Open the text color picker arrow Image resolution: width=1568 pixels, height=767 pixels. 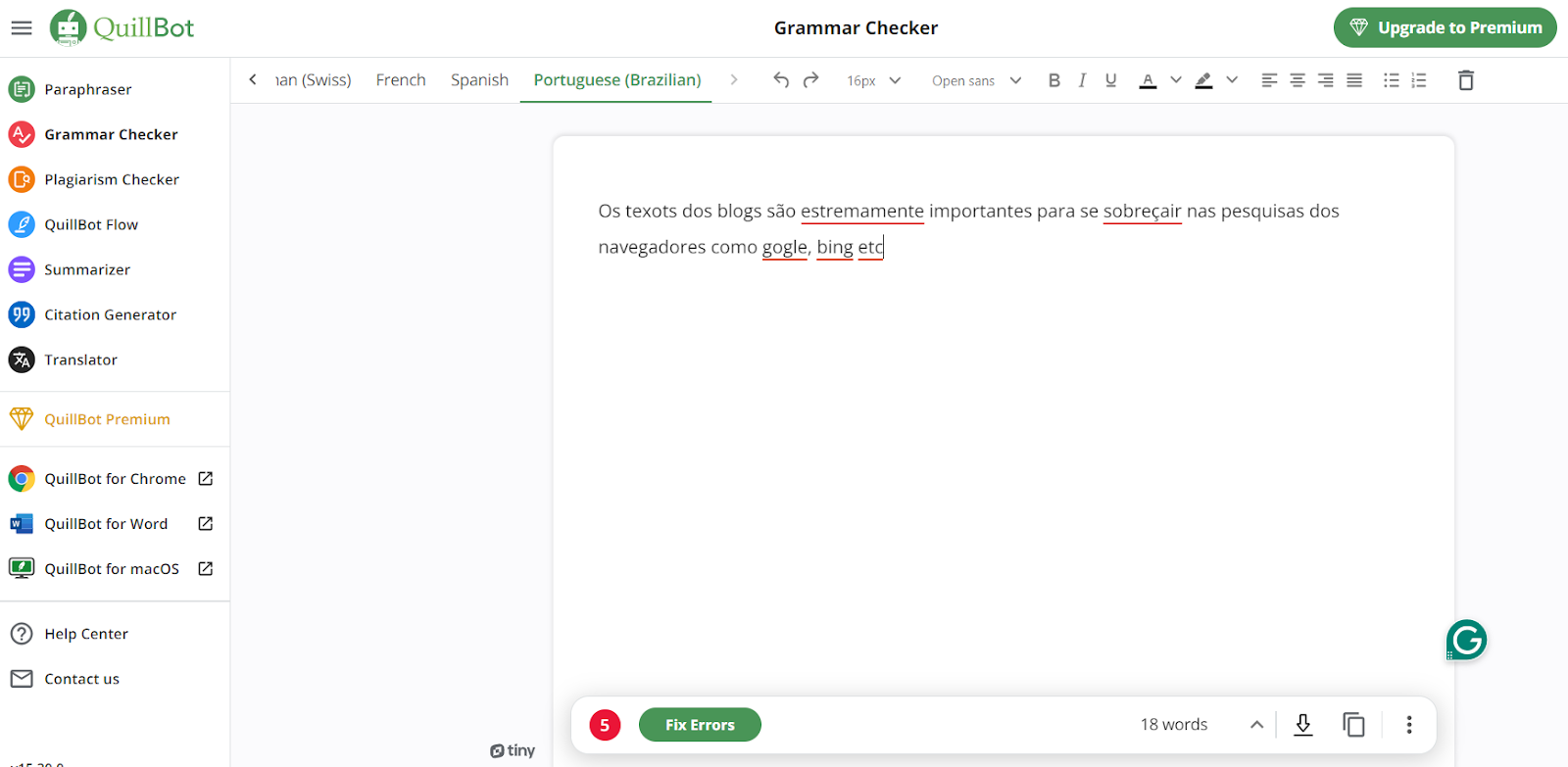point(1176,80)
